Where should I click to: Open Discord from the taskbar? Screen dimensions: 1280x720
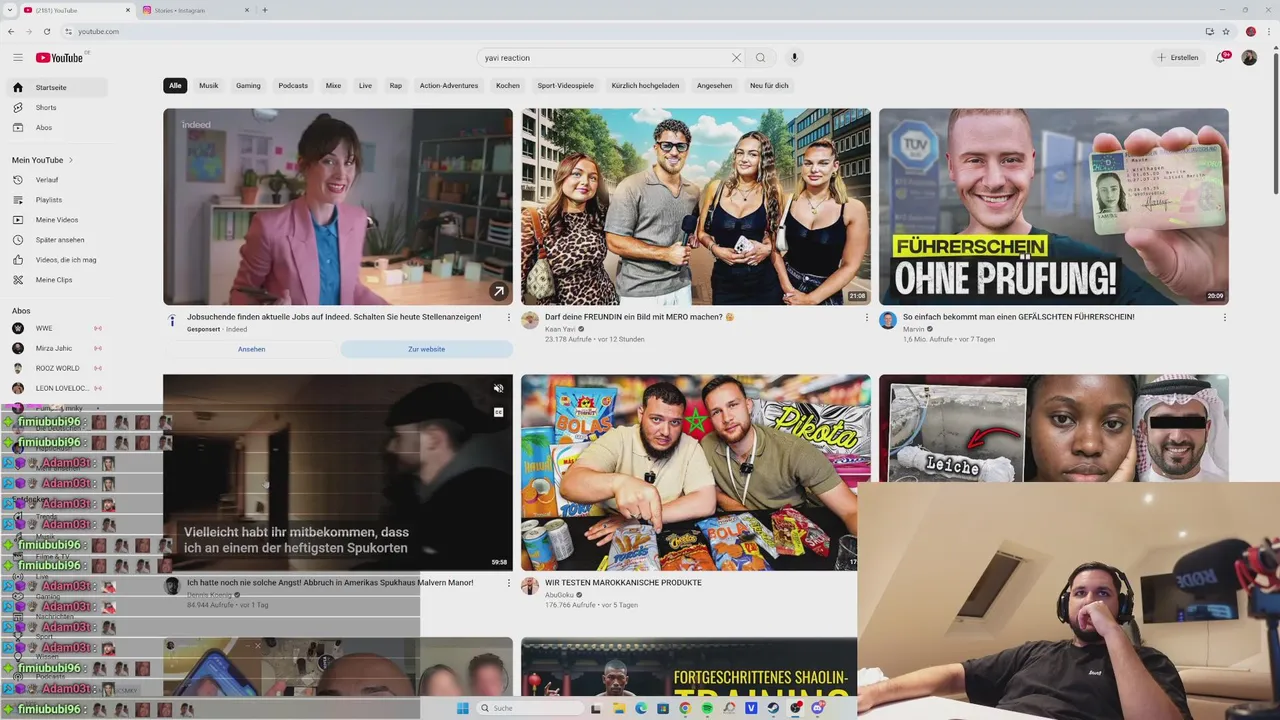pos(817,708)
